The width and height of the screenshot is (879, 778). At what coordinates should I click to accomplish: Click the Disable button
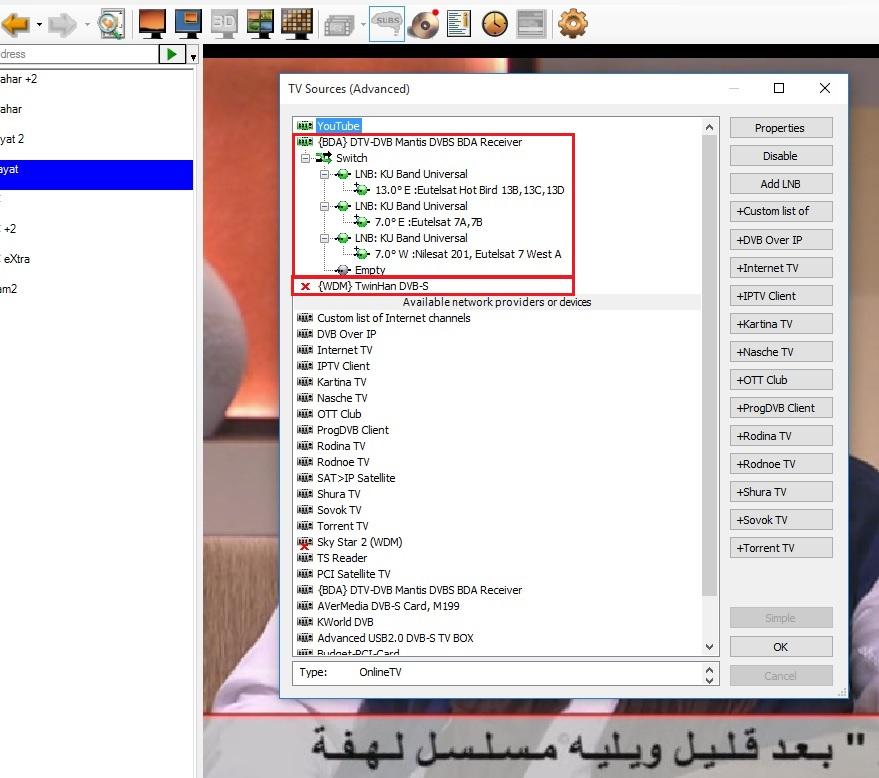(x=780, y=156)
